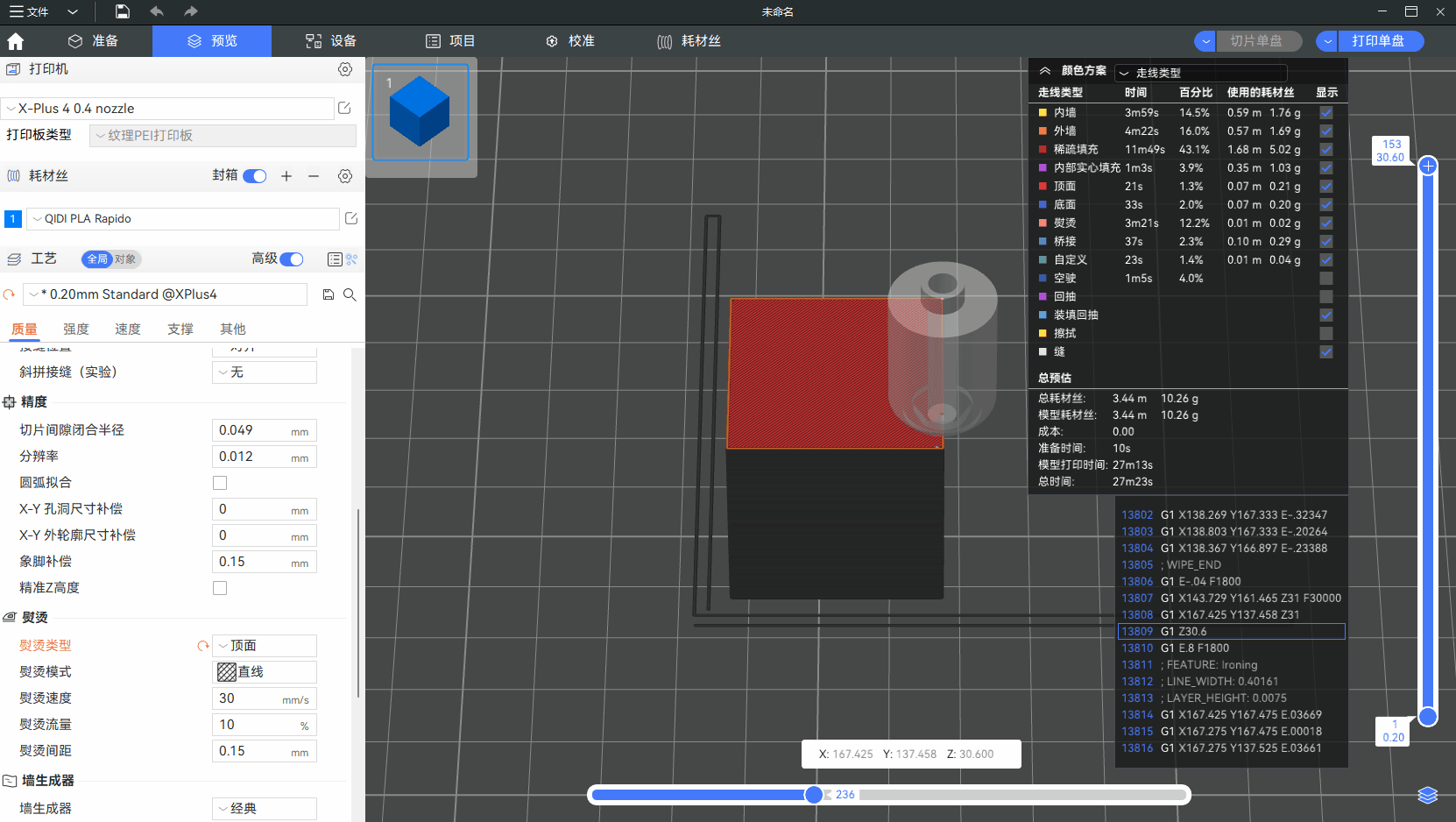Click the home icon in top bar
Viewport: 1456px width, 822px height.
pyautogui.click(x=15, y=41)
